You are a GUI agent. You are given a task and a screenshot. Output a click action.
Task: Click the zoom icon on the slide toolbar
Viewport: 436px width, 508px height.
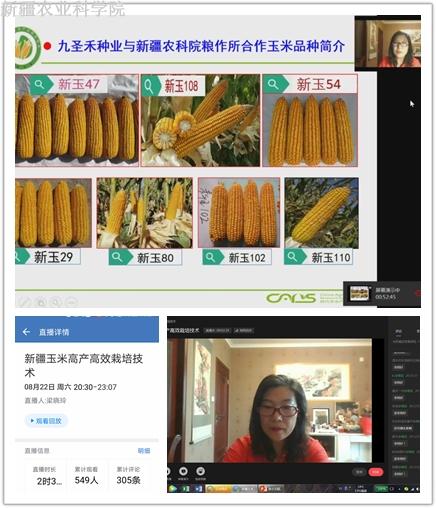[x=56, y=302]
